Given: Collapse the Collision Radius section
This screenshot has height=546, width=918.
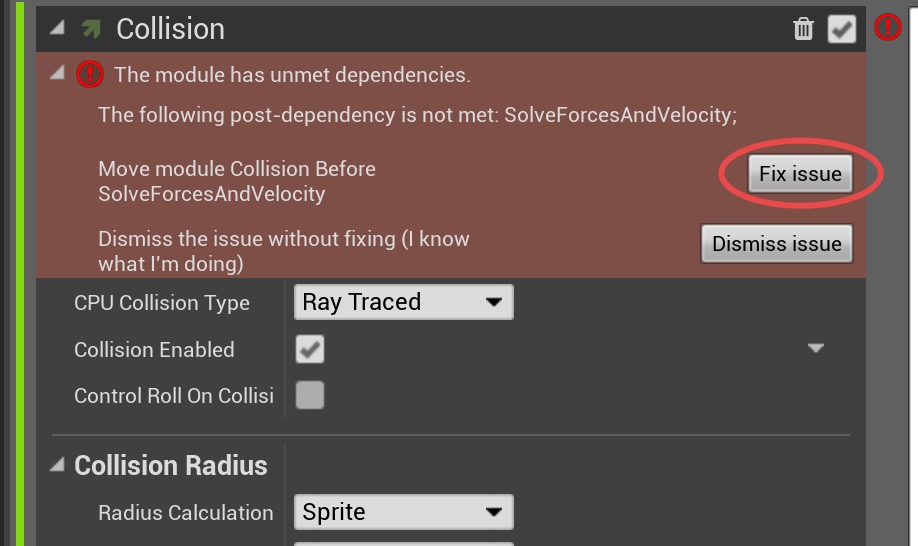Looking at the screenshot, I should coord(57,465).
